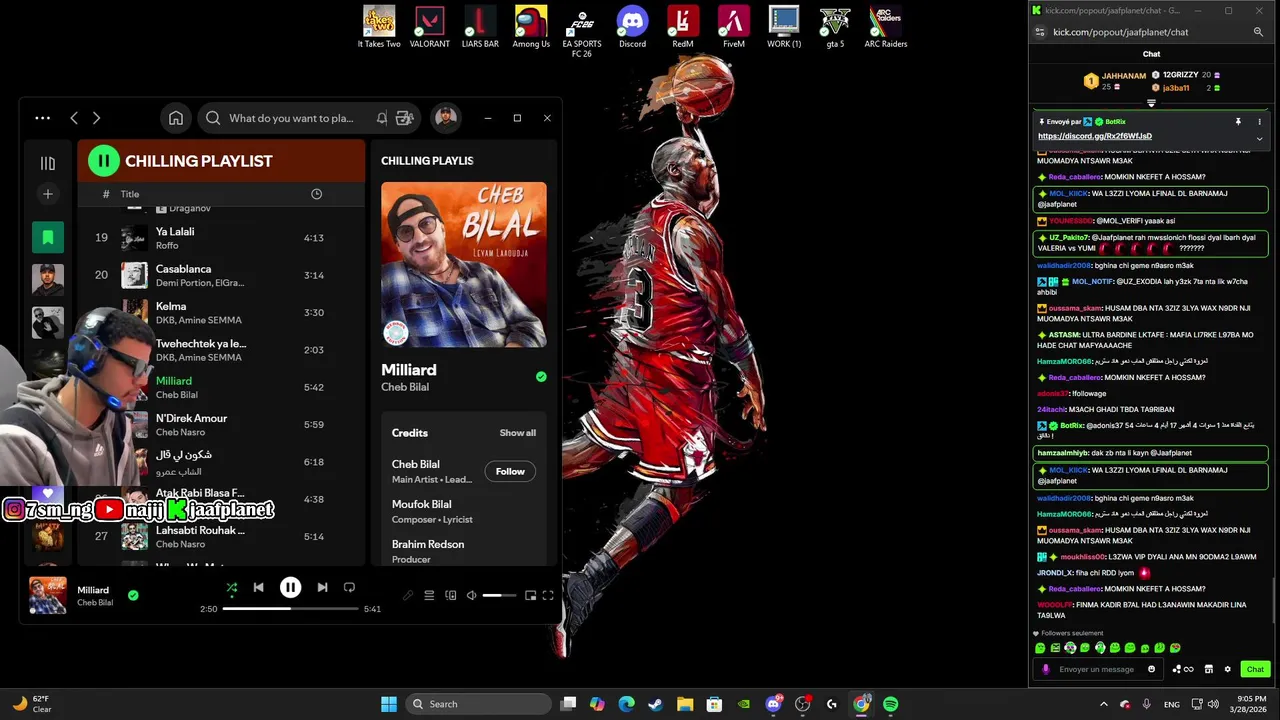Show all credits
This screenshot has height=720, width=1280.
tap(518, 433)
